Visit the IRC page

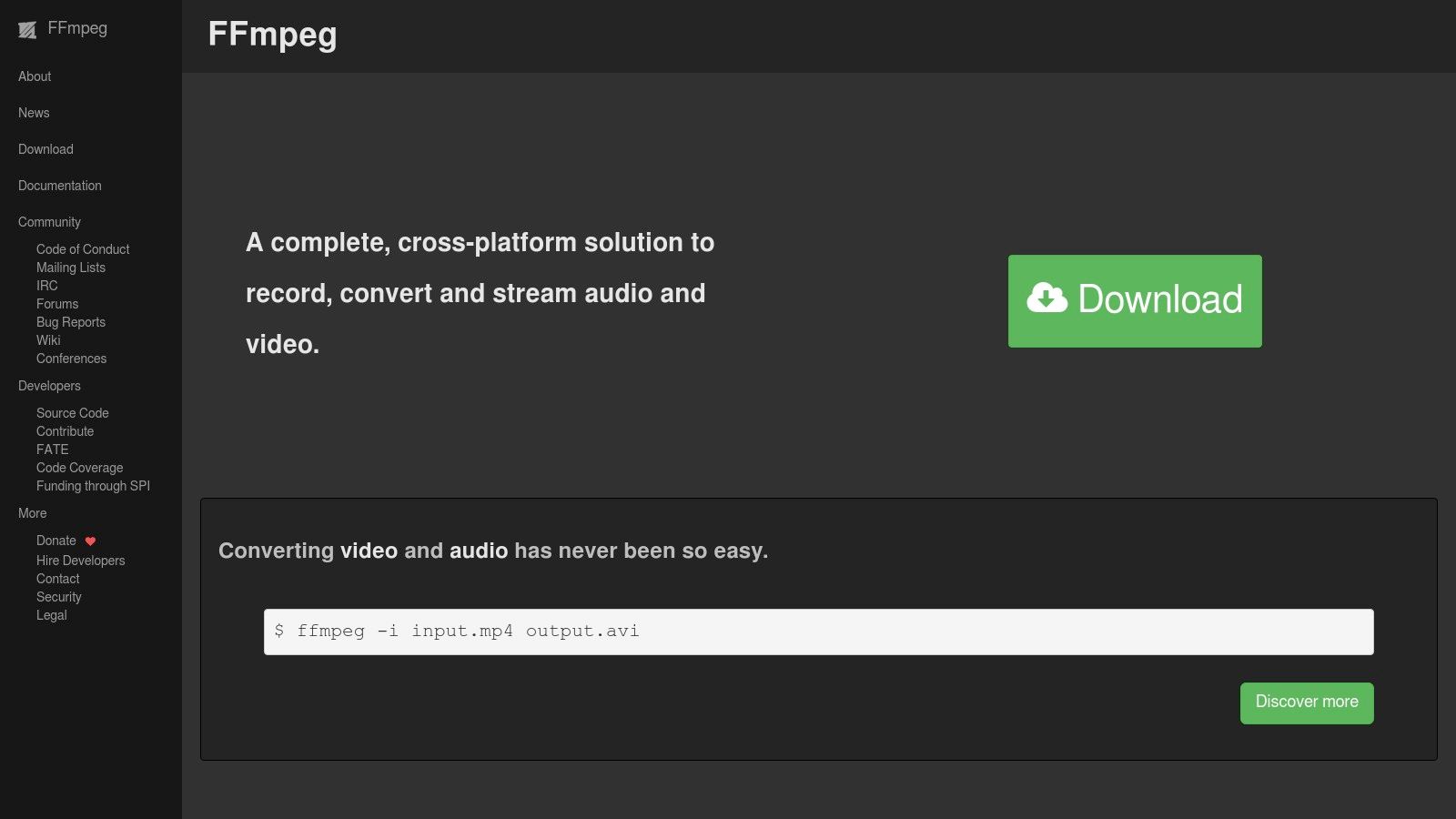(46, 285)
